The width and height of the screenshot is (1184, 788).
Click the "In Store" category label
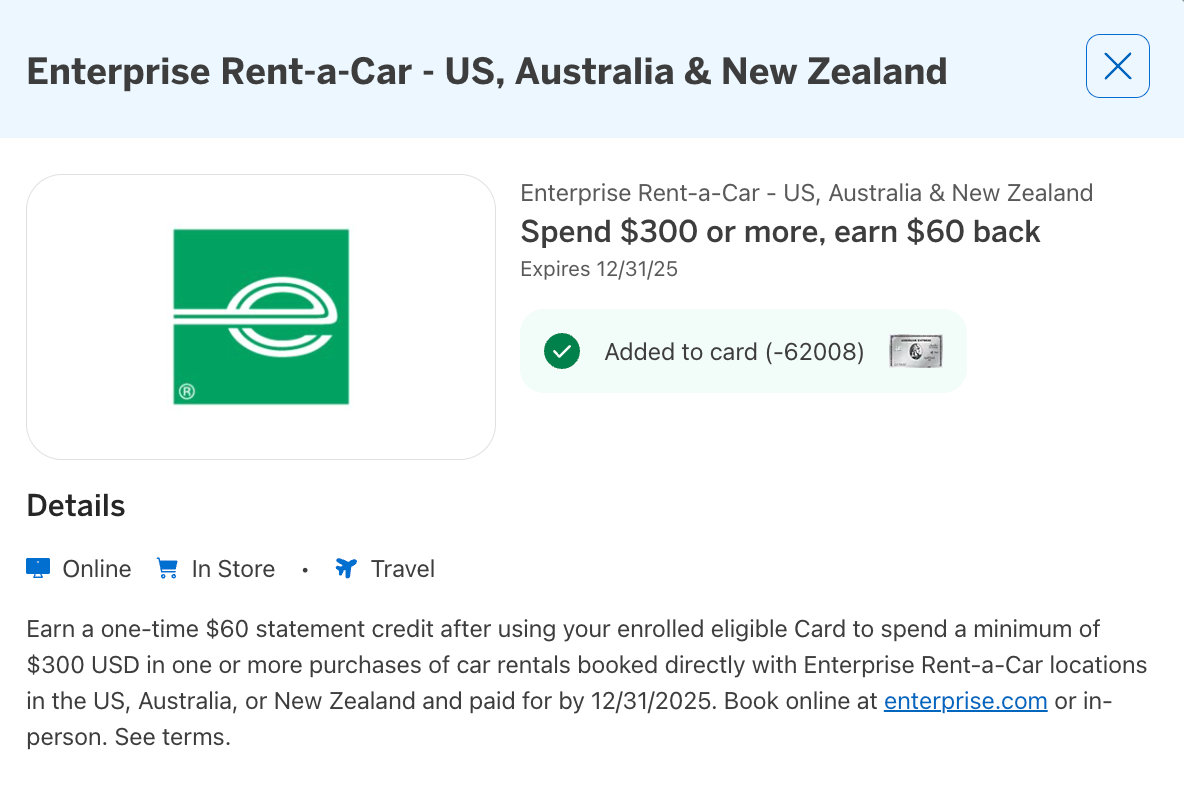(233, 569)
